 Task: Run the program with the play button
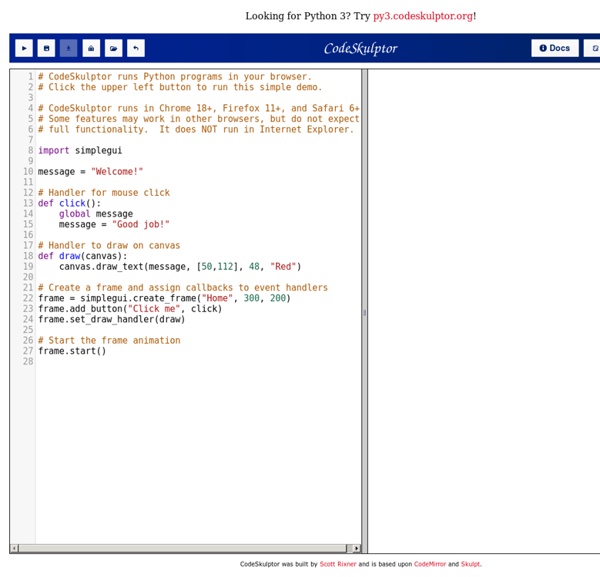tap(24, 48)
